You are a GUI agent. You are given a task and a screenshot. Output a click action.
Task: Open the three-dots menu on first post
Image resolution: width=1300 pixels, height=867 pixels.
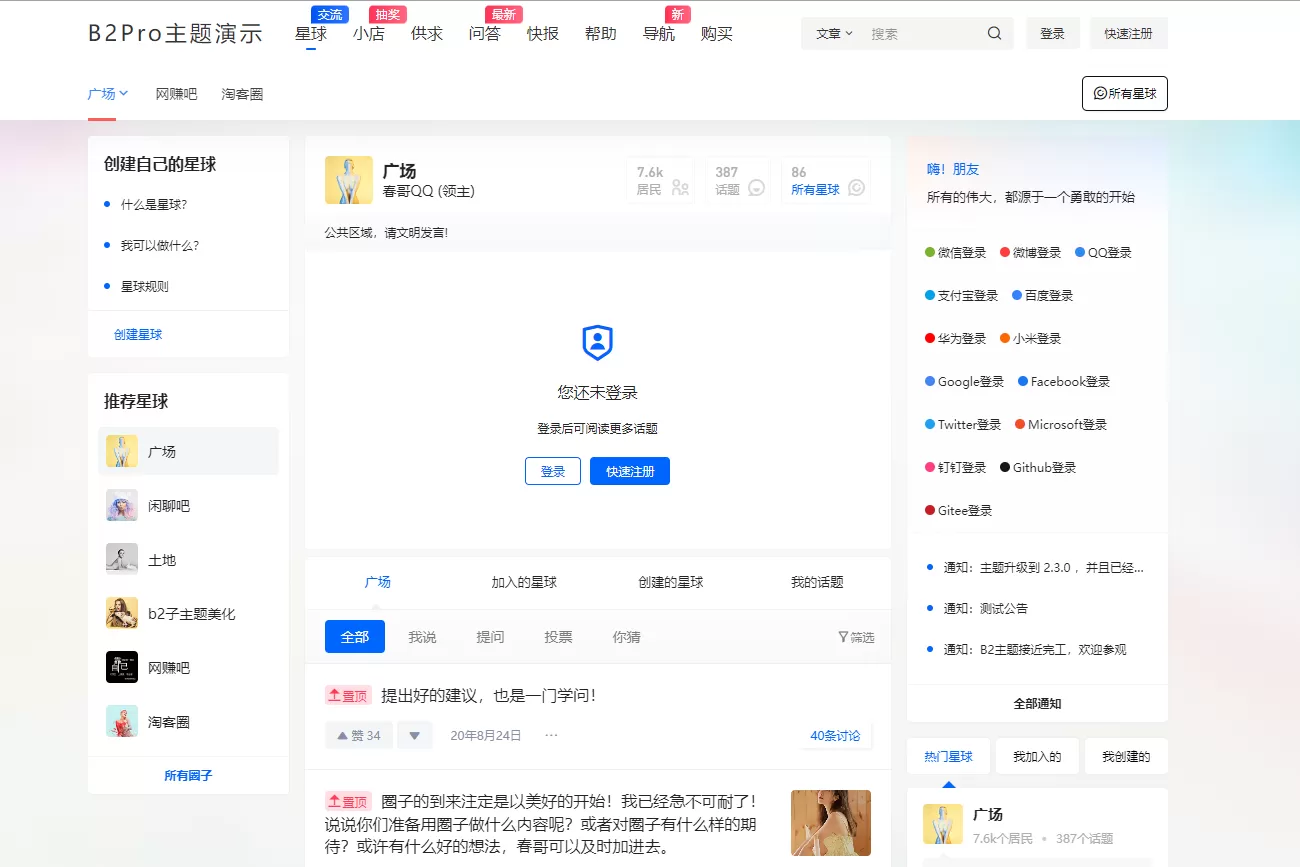(x=551, y=735)
